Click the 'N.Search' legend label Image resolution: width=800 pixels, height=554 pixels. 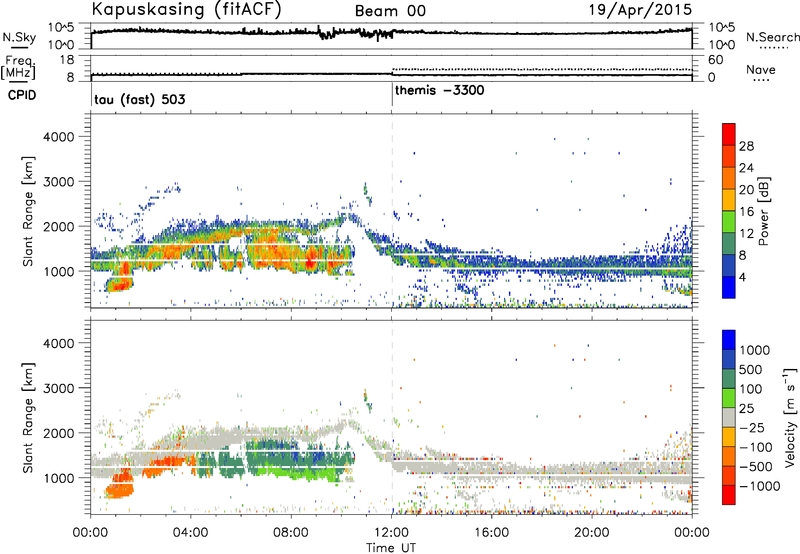(x=772, y=37)
